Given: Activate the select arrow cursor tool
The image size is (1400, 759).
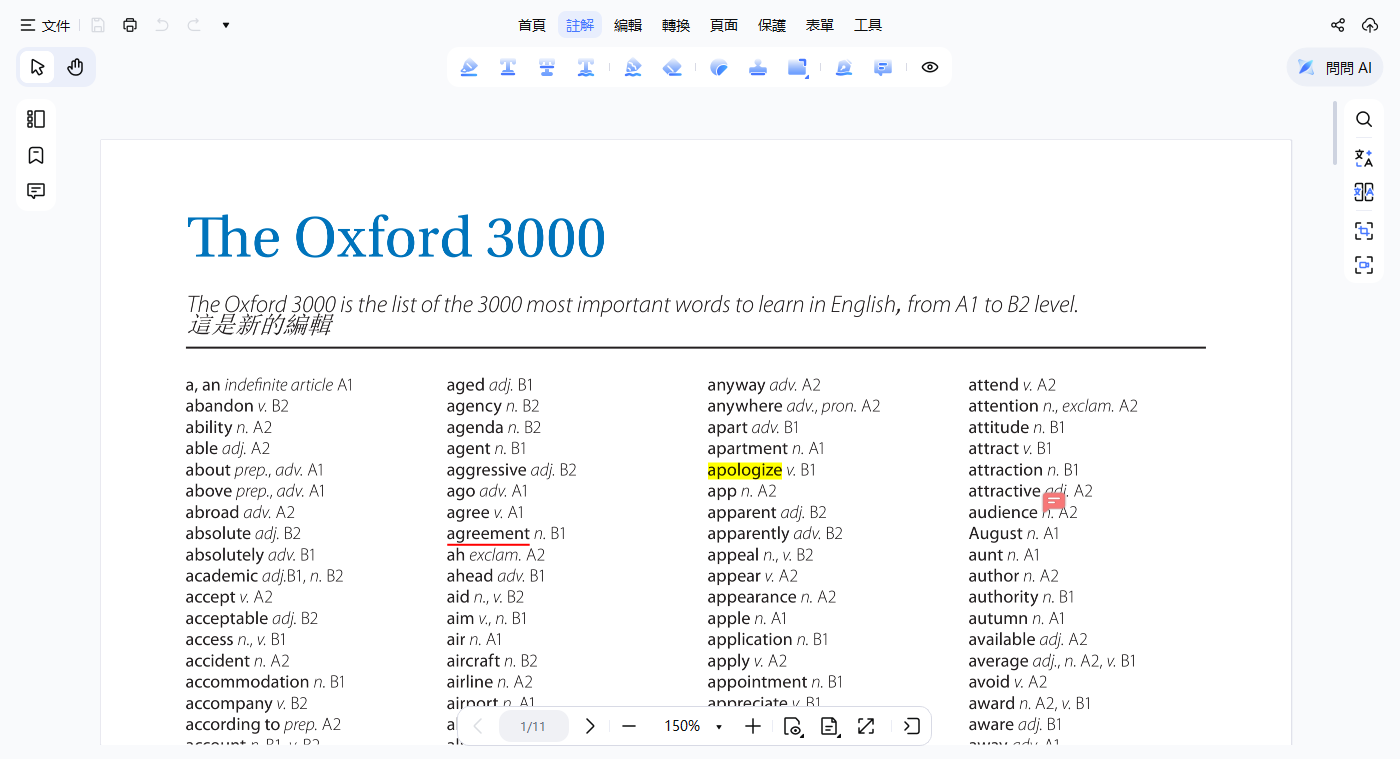Looking at the screenshot, I should [x=38, y=67].
